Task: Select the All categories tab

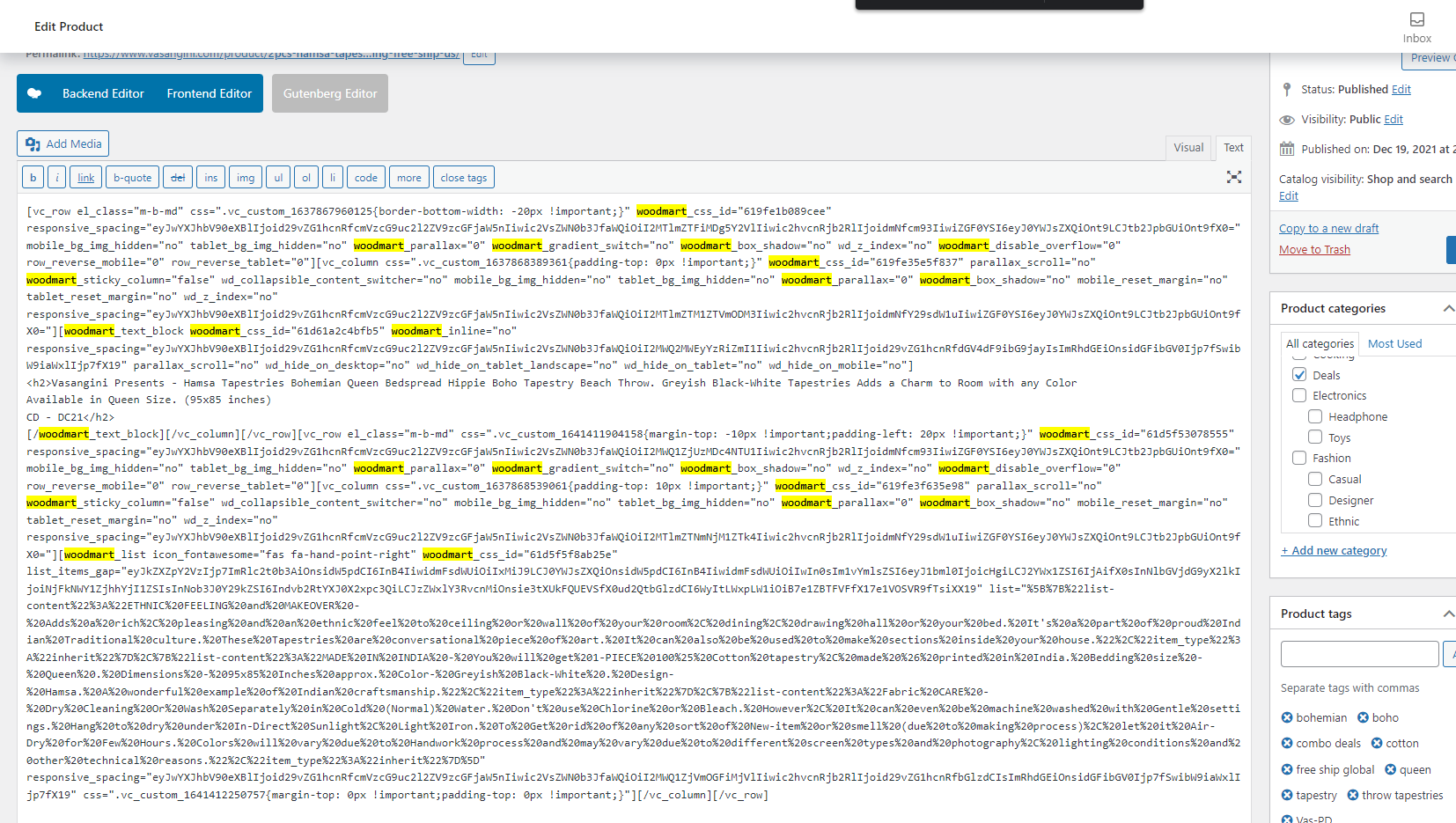Action: (x=1320, y=343)
